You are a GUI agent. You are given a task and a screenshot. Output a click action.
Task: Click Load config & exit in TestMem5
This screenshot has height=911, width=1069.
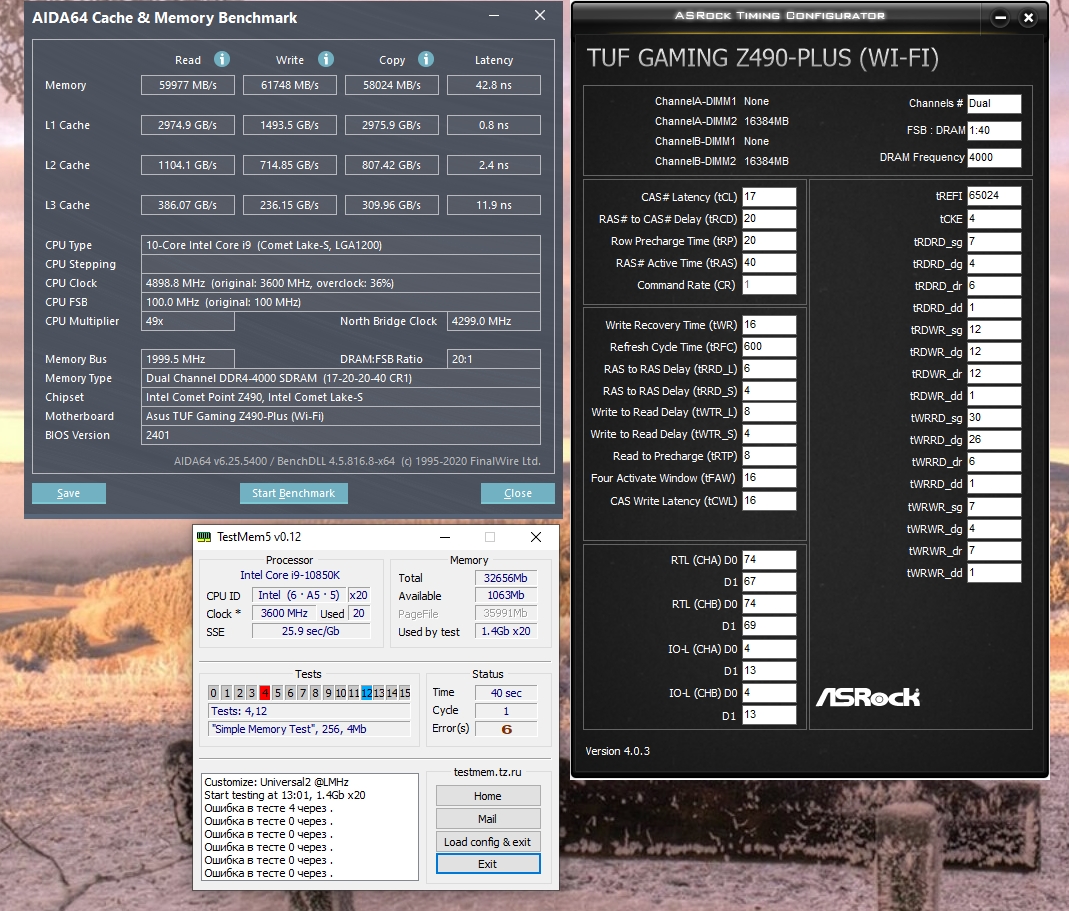[488, 842]
